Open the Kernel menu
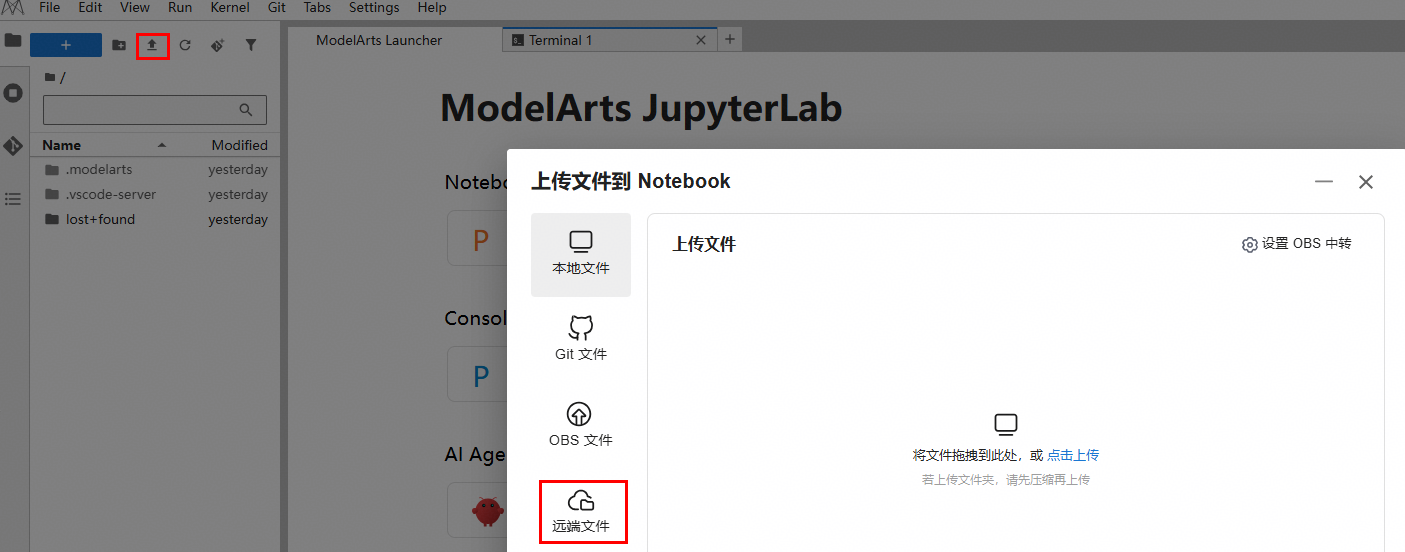The width and height of the screenshot is (1405, 552). click(x=230, y=7)
